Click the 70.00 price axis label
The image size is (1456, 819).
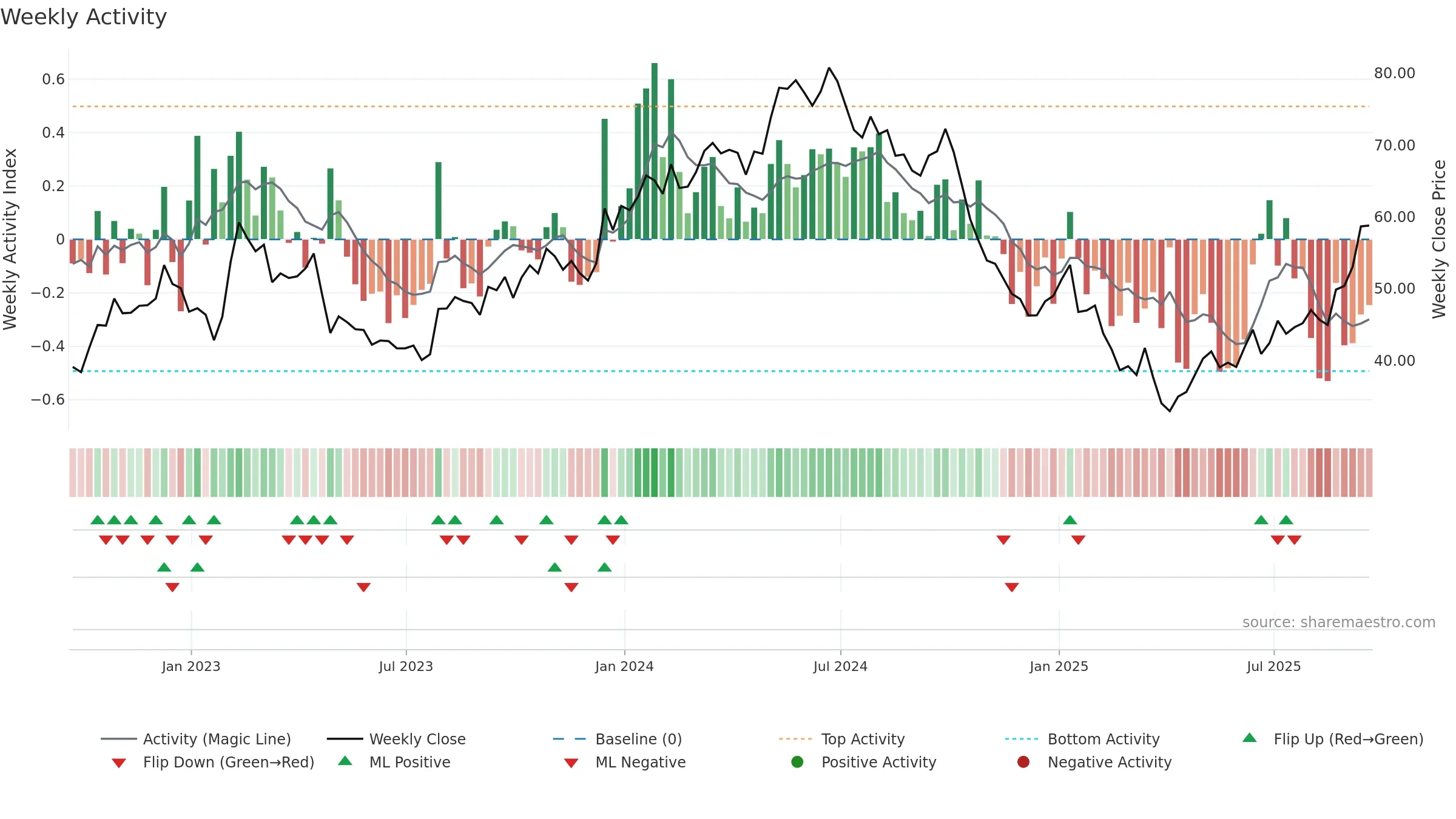tap(1395, 146)
